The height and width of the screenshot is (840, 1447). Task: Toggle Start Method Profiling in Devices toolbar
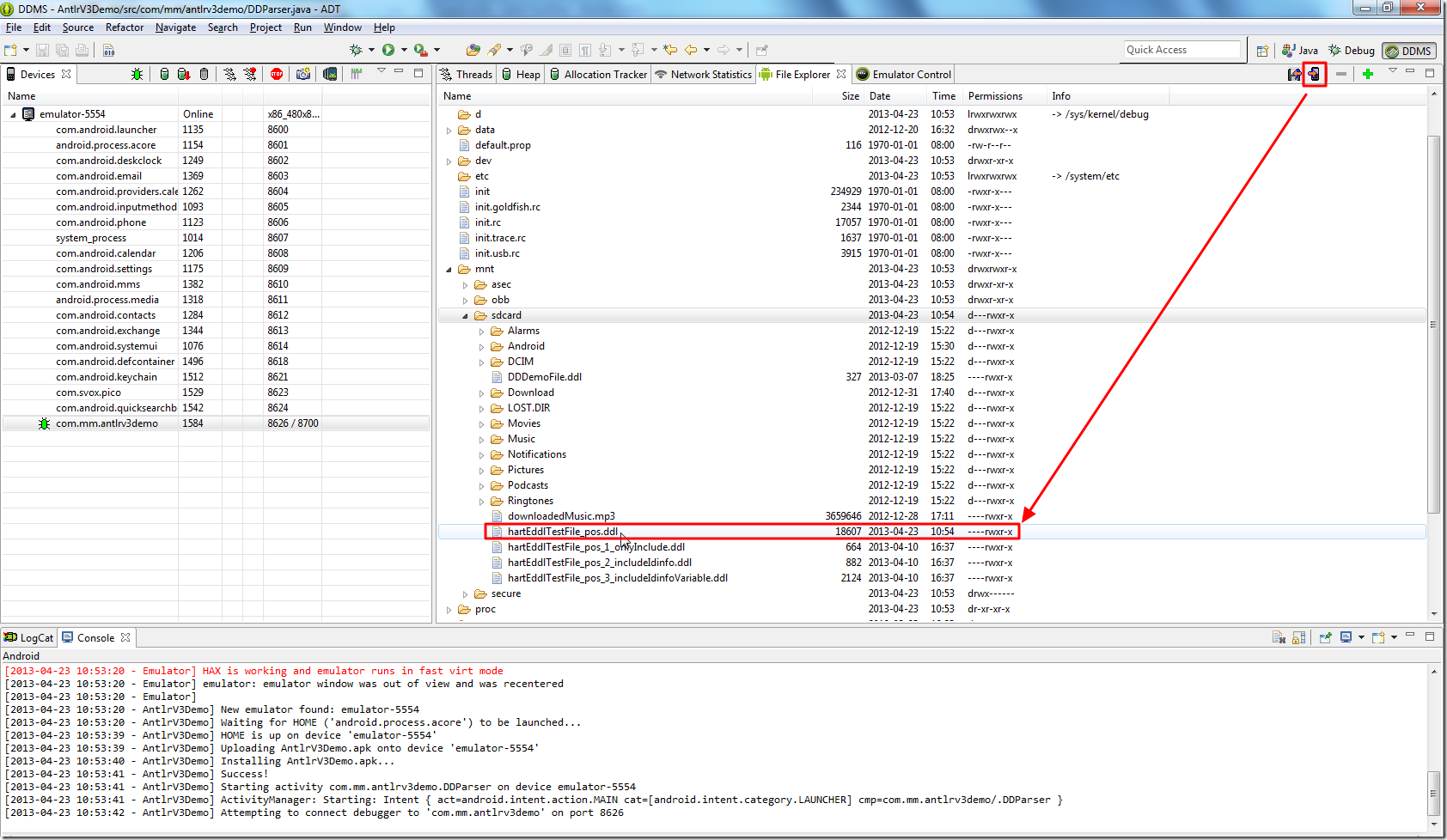(x=250, y=75)
